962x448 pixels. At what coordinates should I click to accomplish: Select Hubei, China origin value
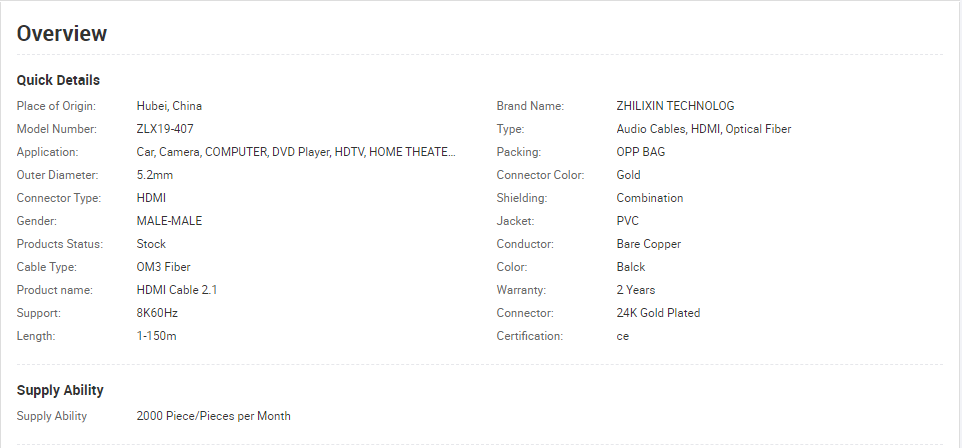169,106
